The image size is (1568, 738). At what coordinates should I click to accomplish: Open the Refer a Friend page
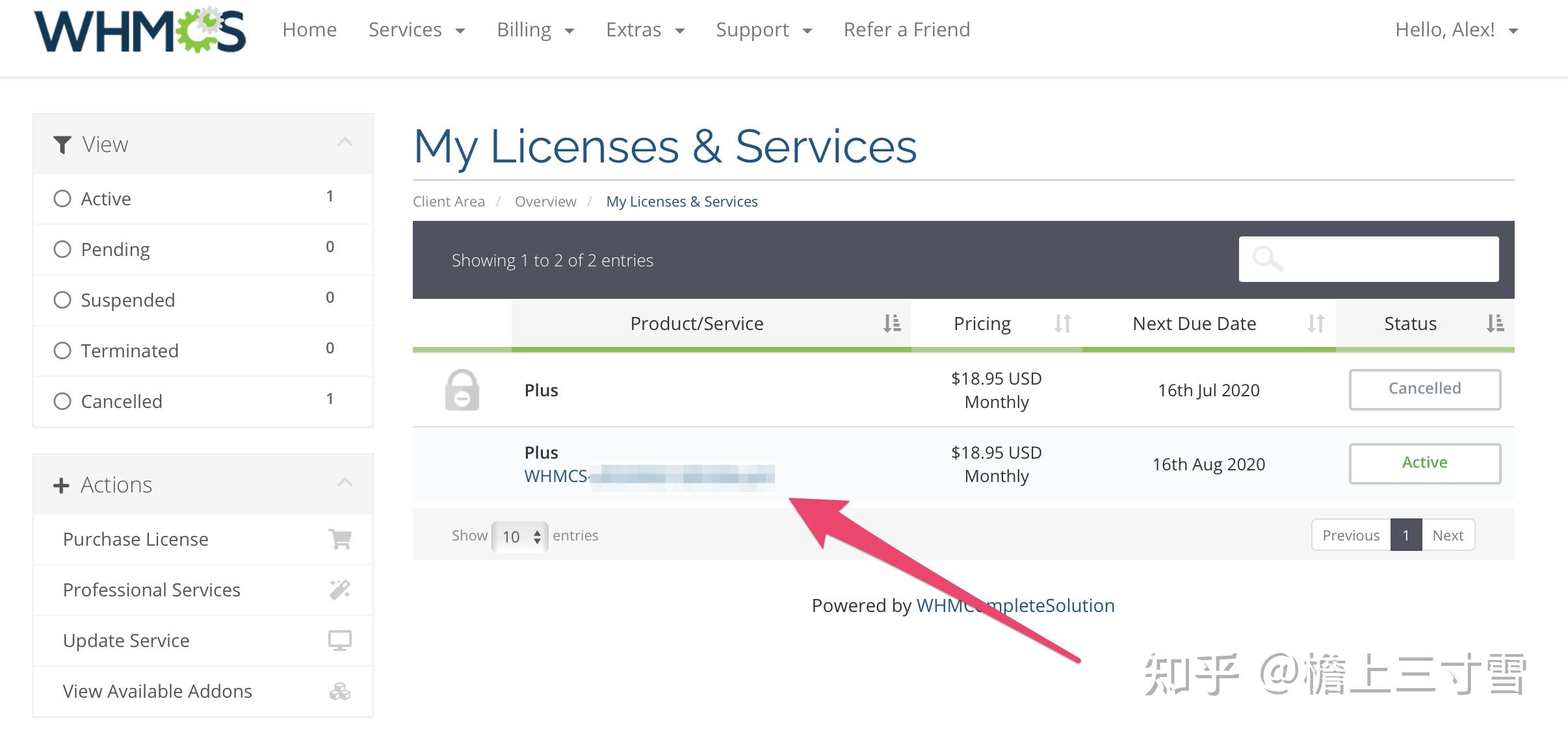click(906, 30)
